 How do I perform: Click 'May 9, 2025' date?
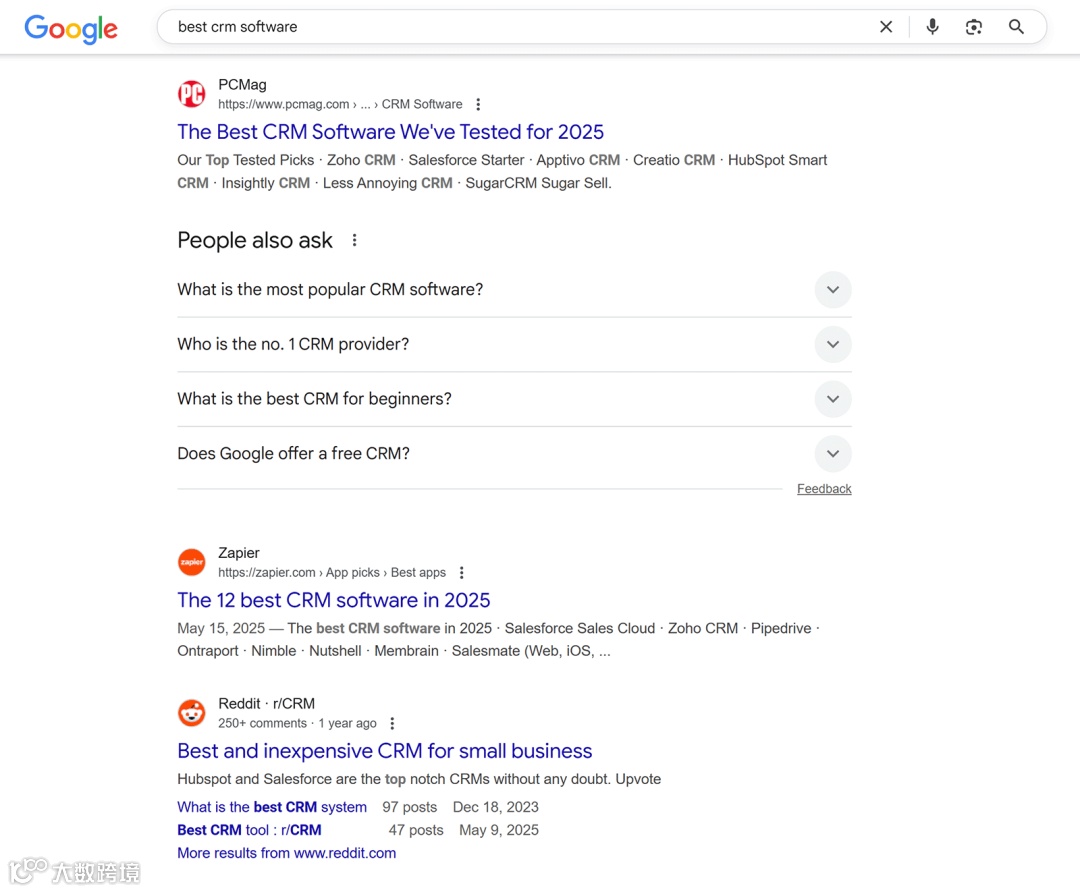pos(499,830)
